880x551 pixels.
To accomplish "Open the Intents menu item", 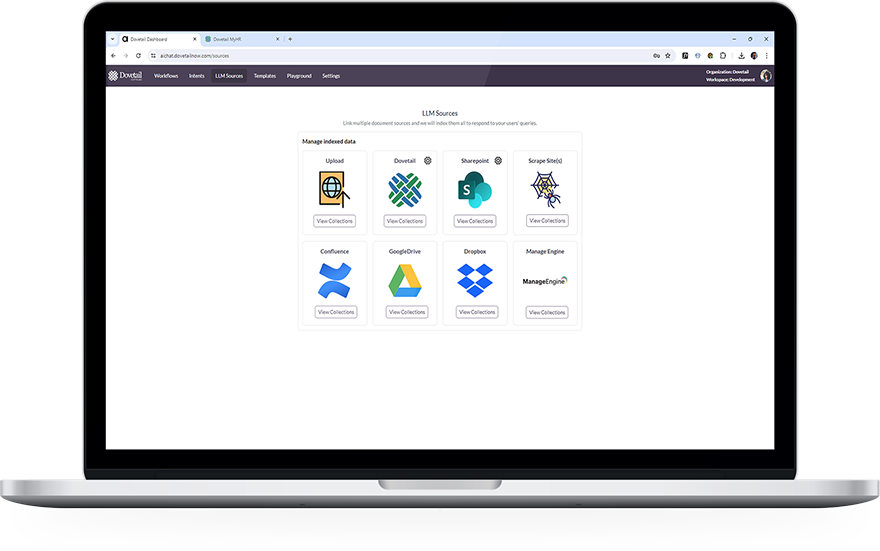I will coord(196,76).
